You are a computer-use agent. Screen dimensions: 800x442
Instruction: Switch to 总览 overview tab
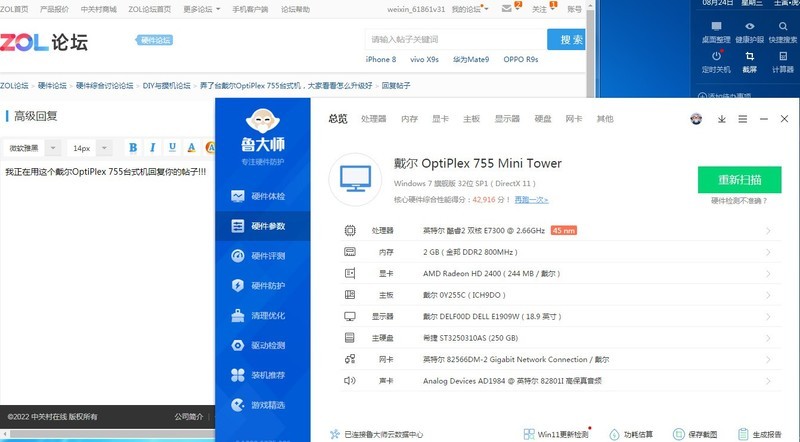point(338,119)
